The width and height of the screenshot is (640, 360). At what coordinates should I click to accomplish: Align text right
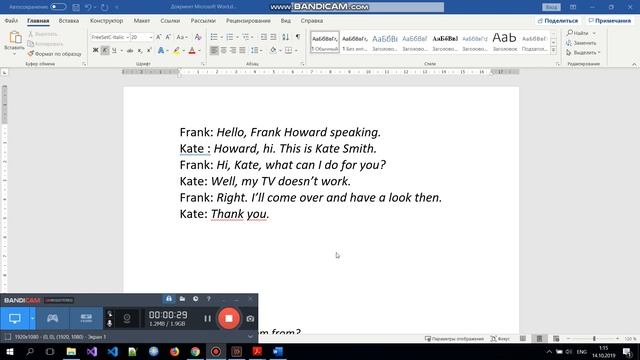pos(233,50)
